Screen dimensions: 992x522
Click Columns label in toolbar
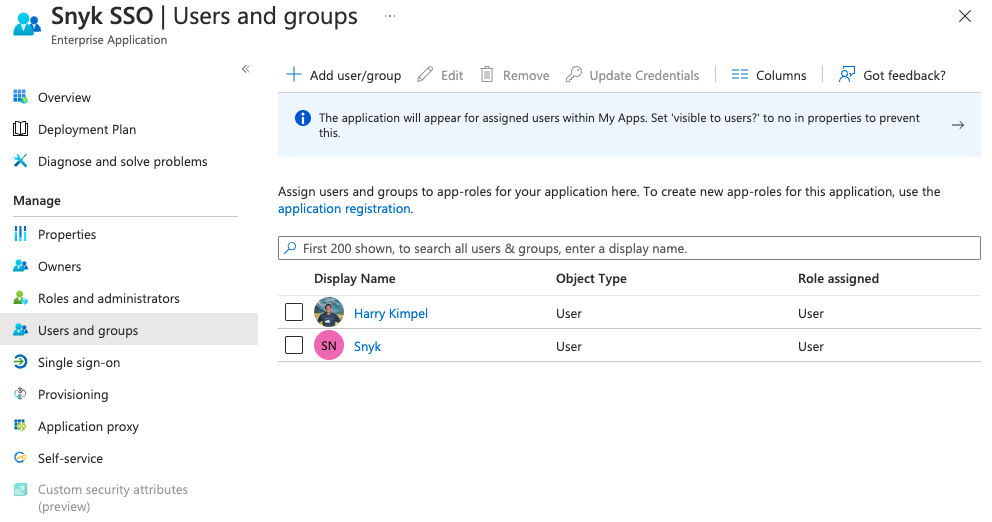781,75
